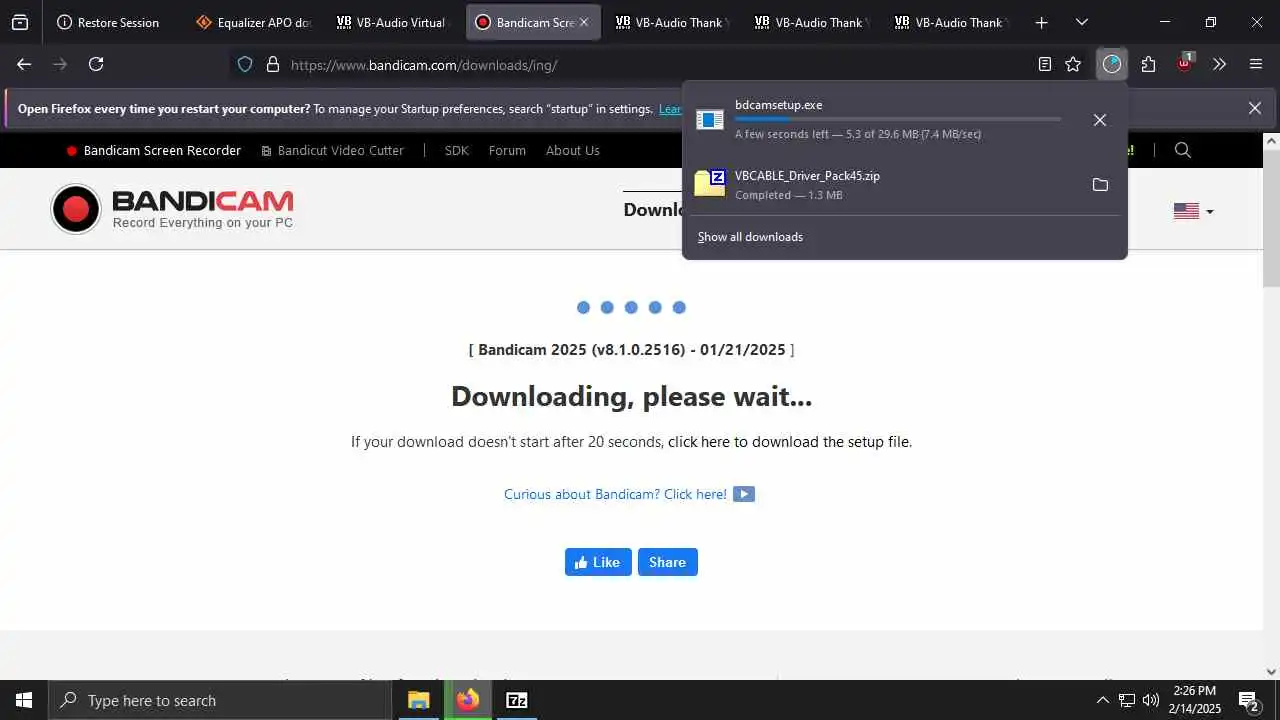1280x720 pixels.
Task: Open Bandicut Video Cutter nav item
Action: 332,151
